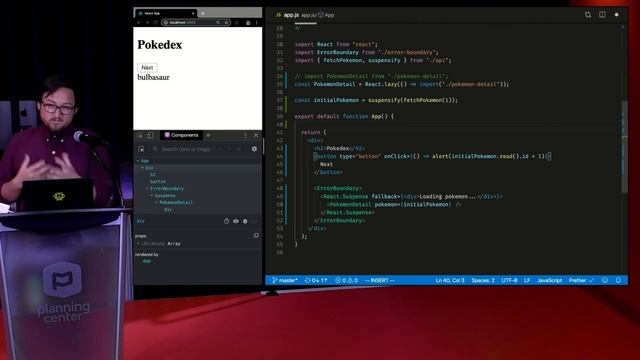640x360 pixels.
Task: Collapse the App node arrow
Action: pos(138,161)
